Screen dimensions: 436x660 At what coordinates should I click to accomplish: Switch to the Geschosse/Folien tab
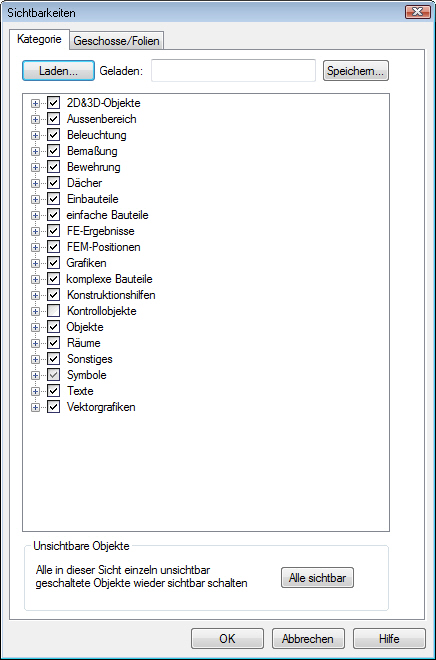117,41
